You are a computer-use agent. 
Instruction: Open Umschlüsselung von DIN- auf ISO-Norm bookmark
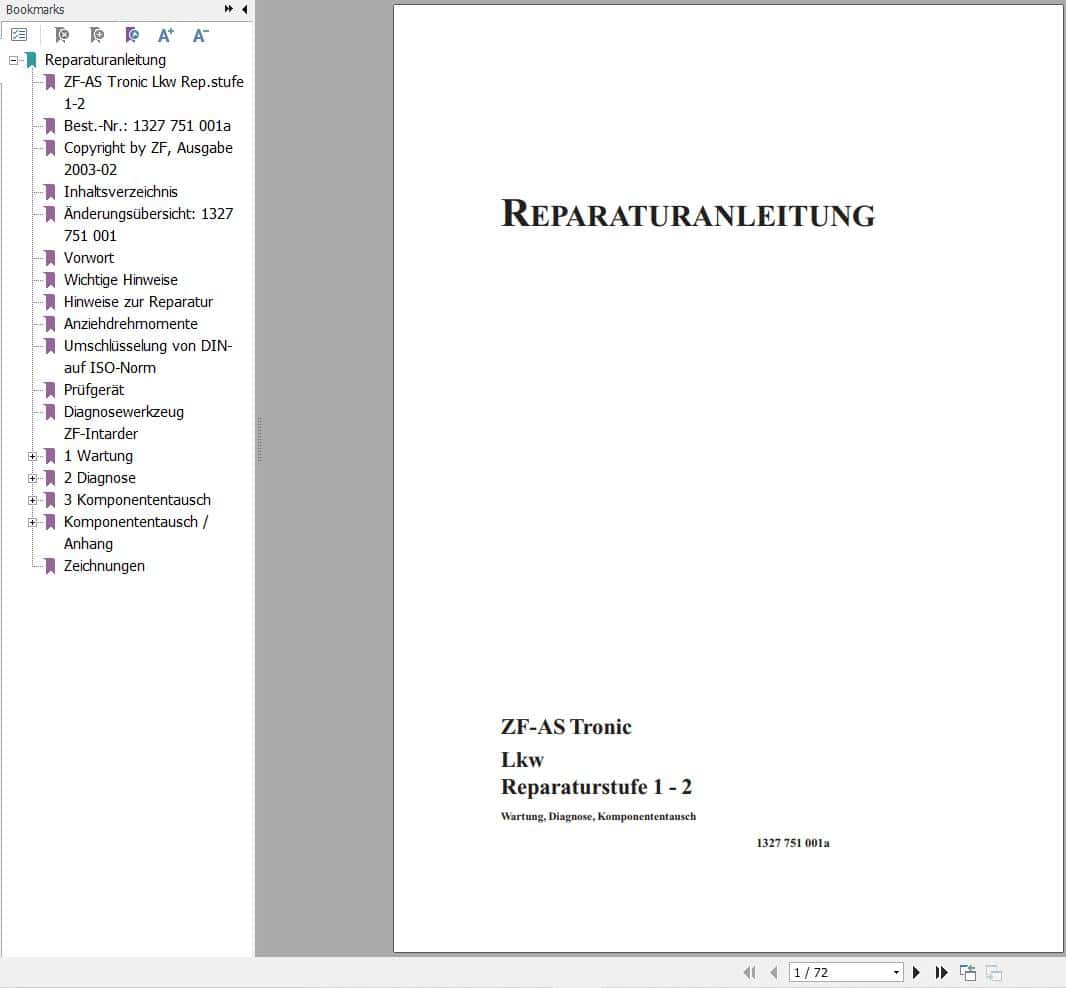tap(148, 356)
